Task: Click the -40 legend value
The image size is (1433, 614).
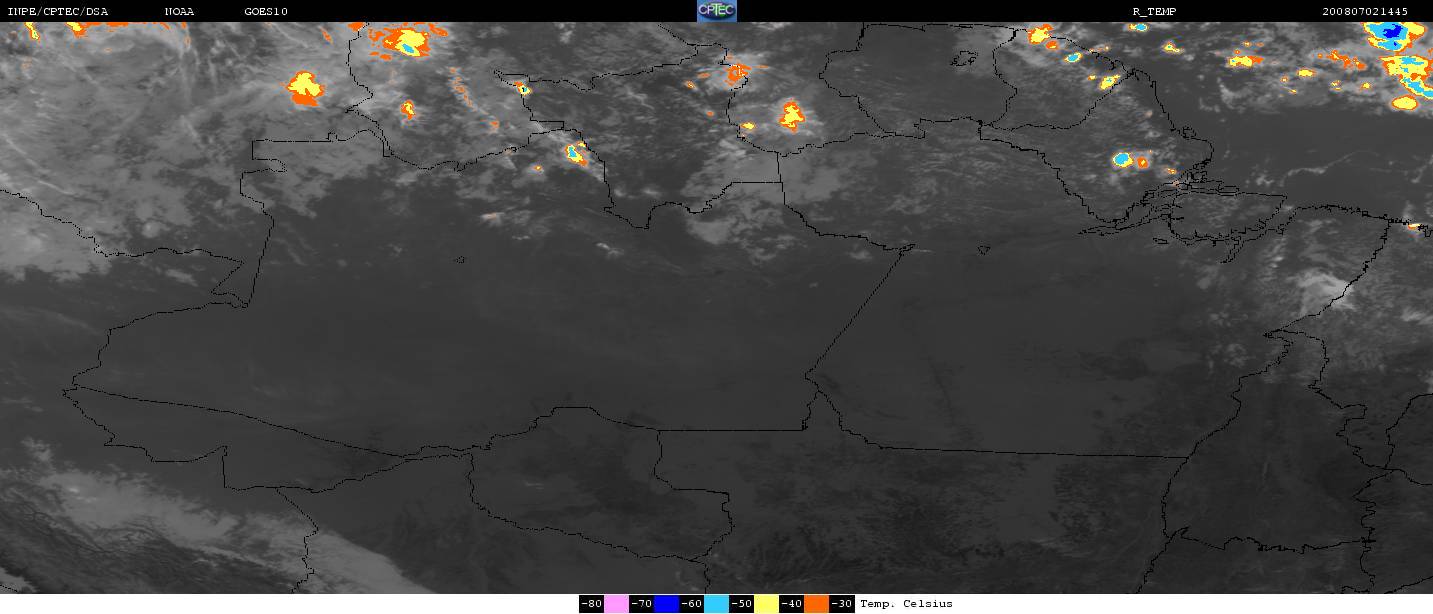Action: click(792, 604)
